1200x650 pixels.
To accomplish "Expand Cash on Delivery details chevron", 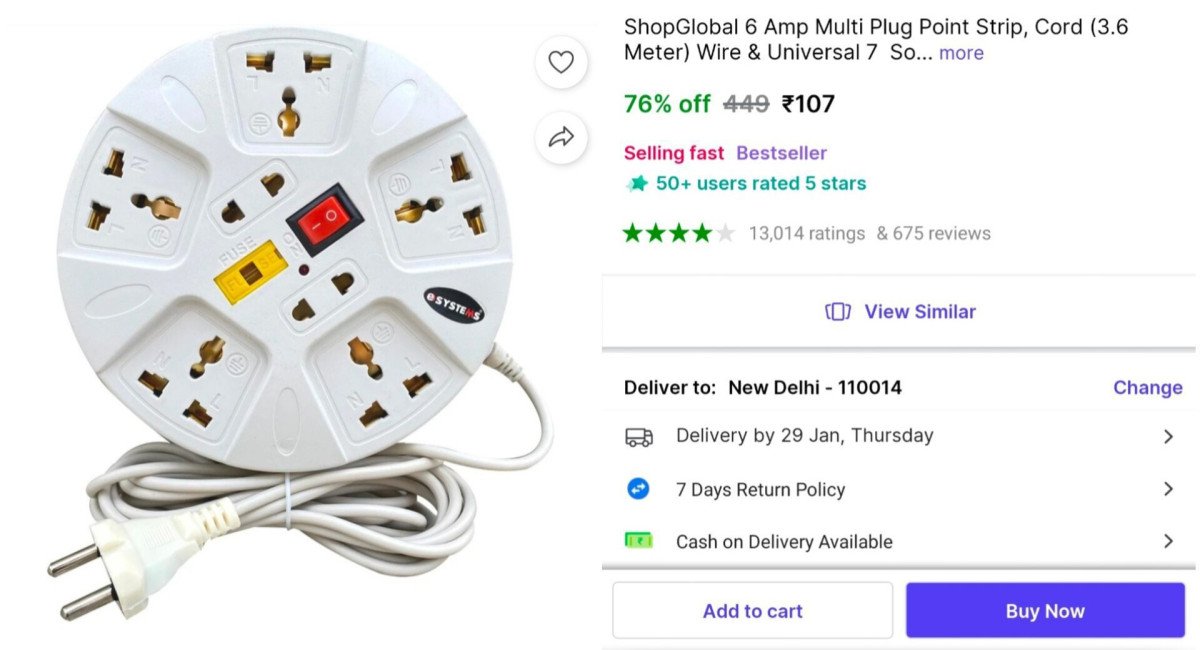I will [1168, 541].
